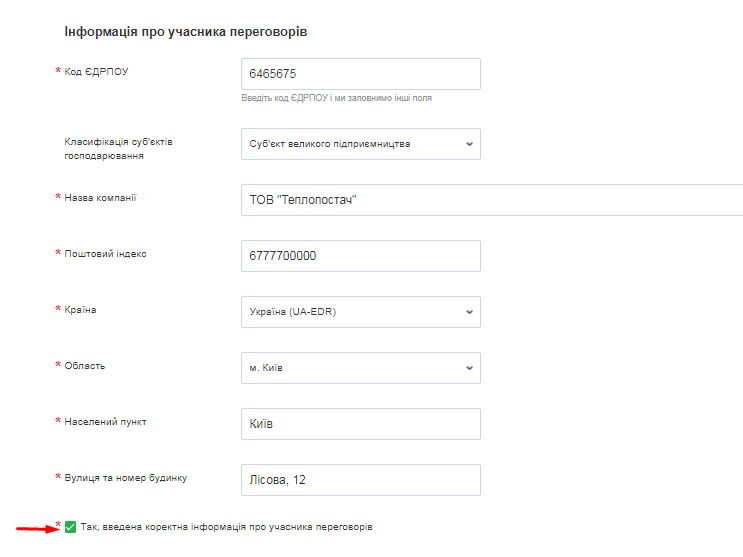
Task: Click the Населений пункт input containing Київ
Action: click(x=360, y=424)
